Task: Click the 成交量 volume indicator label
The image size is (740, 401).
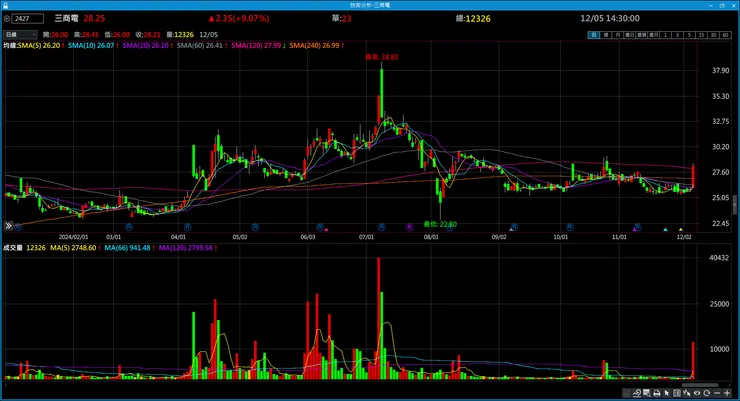Action: pyautogui.click(x=13, y=248)
